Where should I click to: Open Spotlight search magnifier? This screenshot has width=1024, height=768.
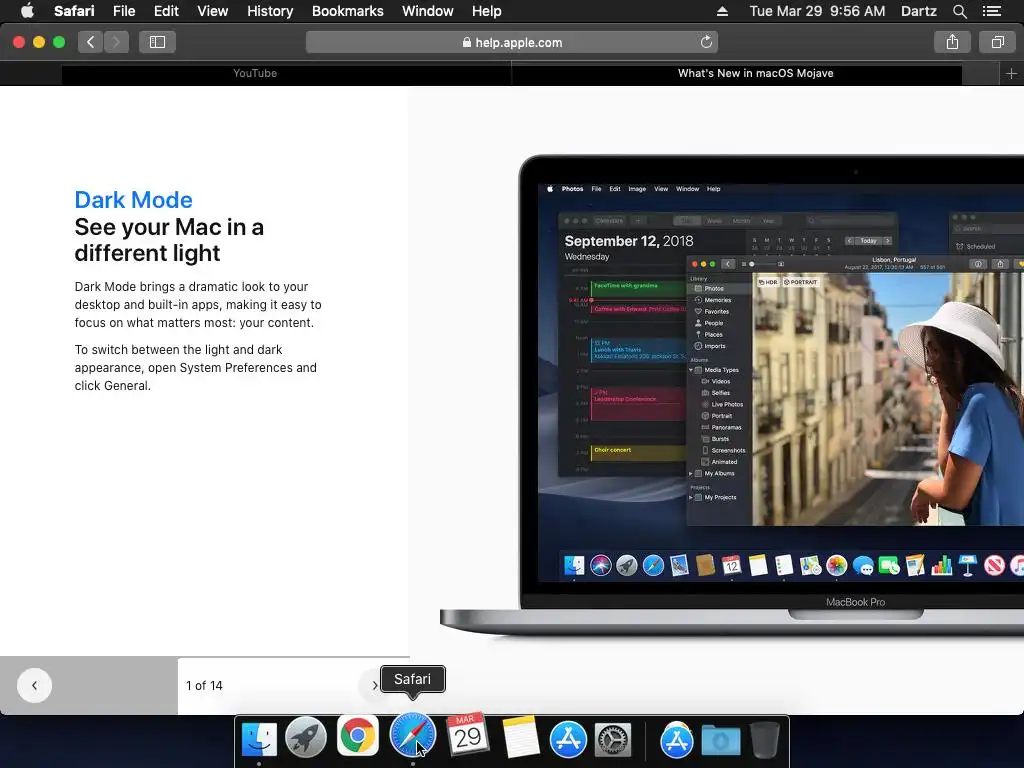point(959,11)
